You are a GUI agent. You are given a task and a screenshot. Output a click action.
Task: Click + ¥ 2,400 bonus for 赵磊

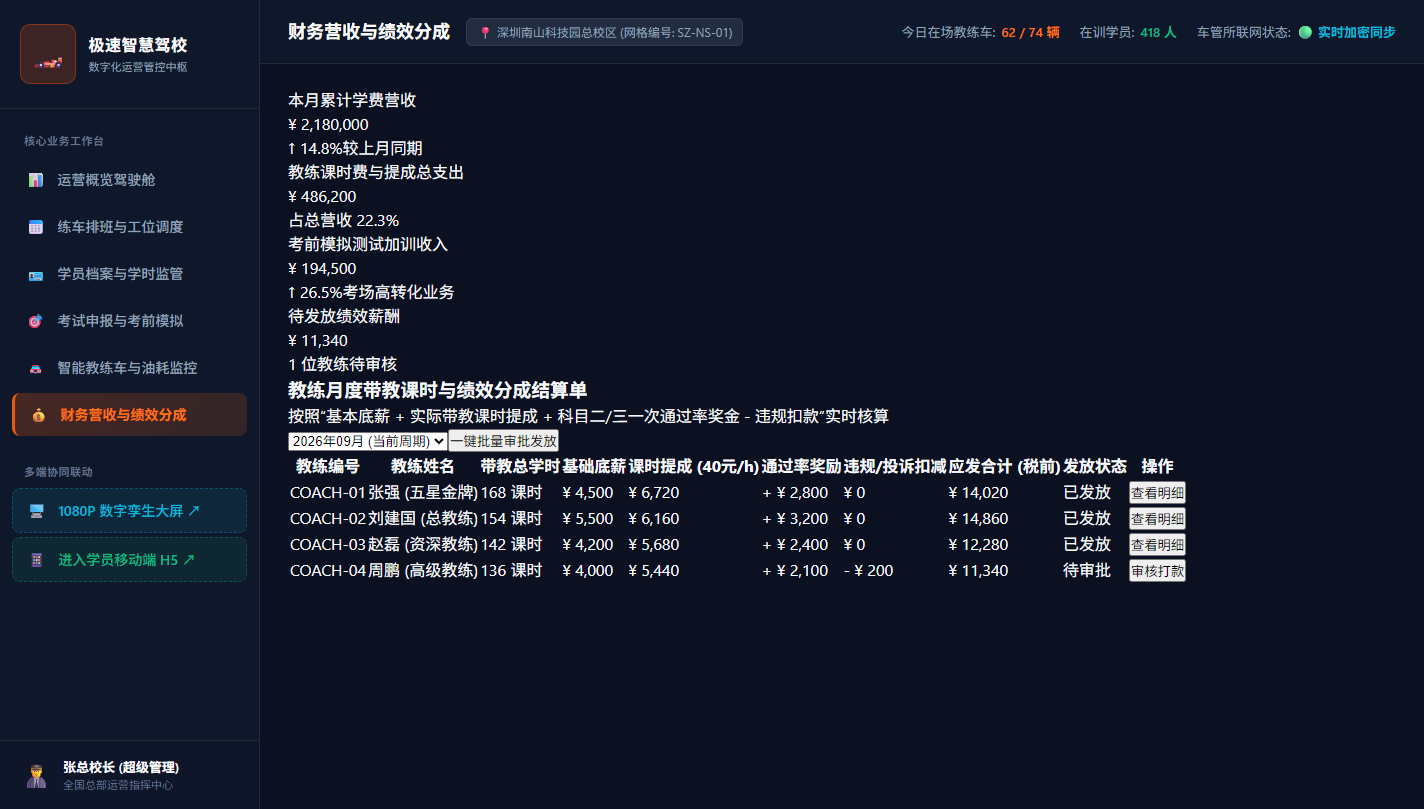click(x=802, y=544)
